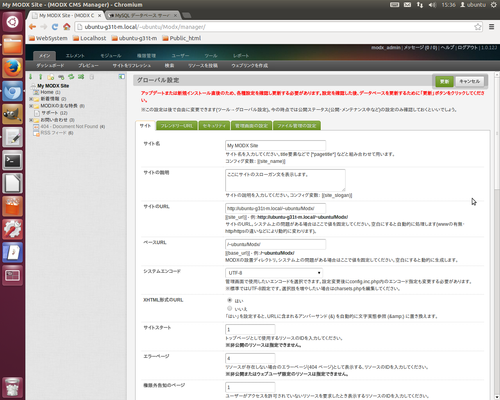Open the Terminal launcher icon
This screenshot has height=400, width=500.
click(x=13, y=160)
